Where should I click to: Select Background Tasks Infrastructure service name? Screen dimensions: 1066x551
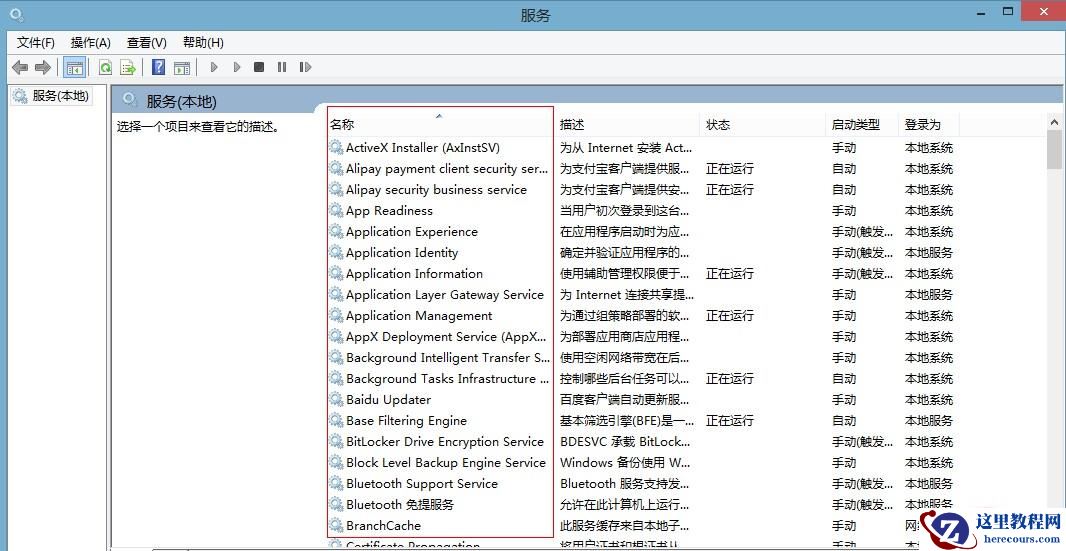447,379
